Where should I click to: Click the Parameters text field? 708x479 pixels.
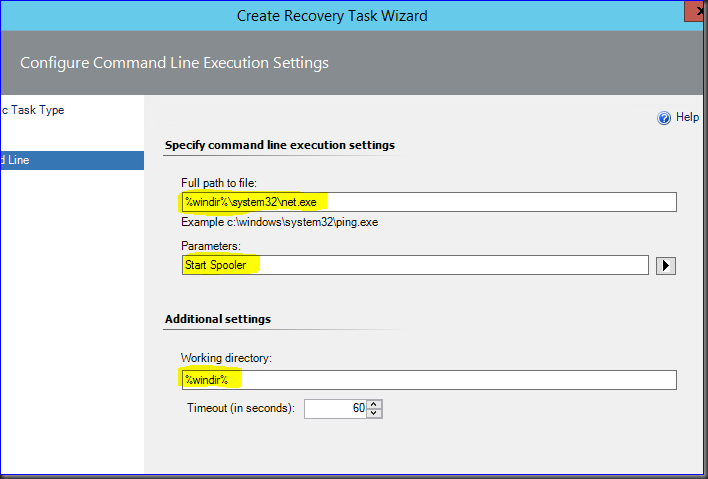coord(415,265)
